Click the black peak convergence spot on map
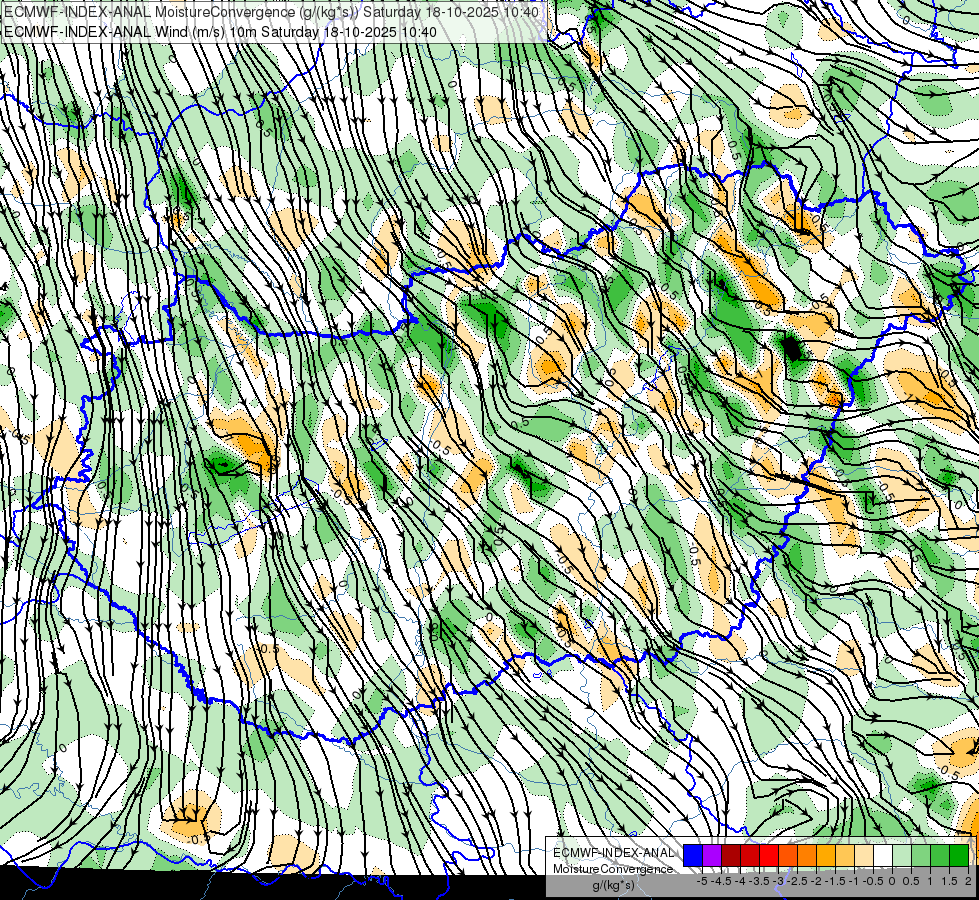 (x=792, y=348)
